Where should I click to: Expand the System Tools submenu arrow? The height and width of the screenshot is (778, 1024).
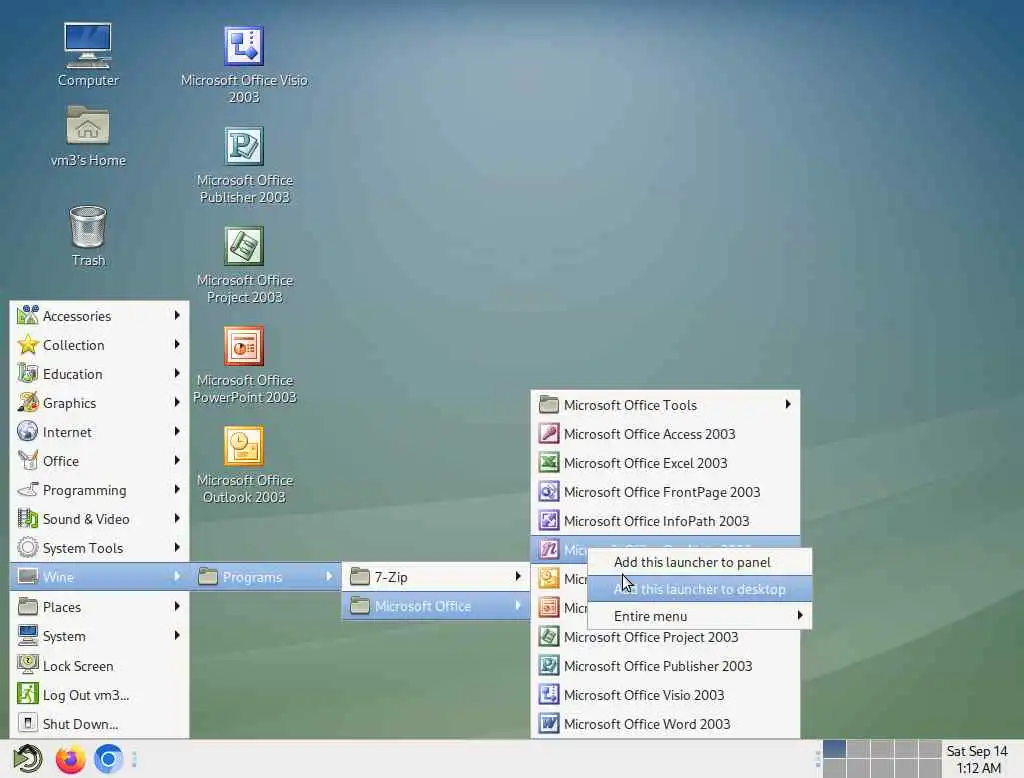(x=177, y=547)
